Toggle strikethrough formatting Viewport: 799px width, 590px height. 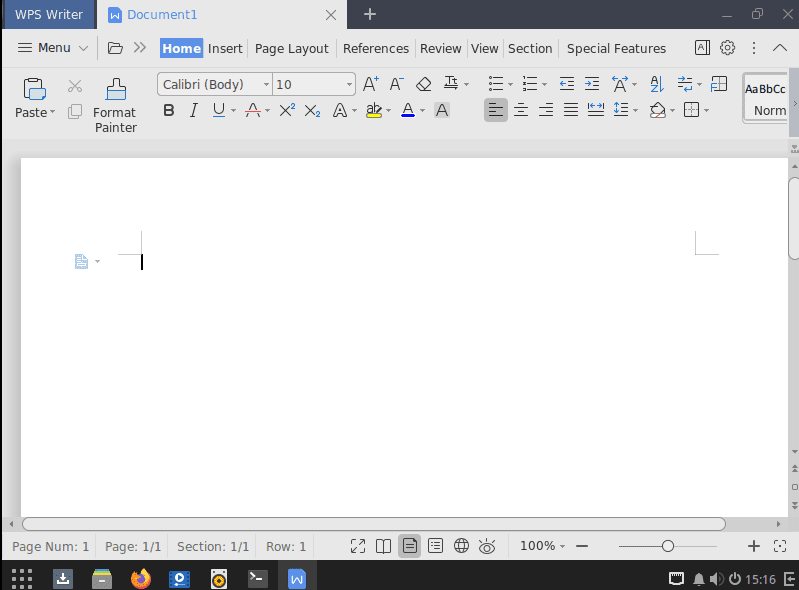click(x=253, y=110)
